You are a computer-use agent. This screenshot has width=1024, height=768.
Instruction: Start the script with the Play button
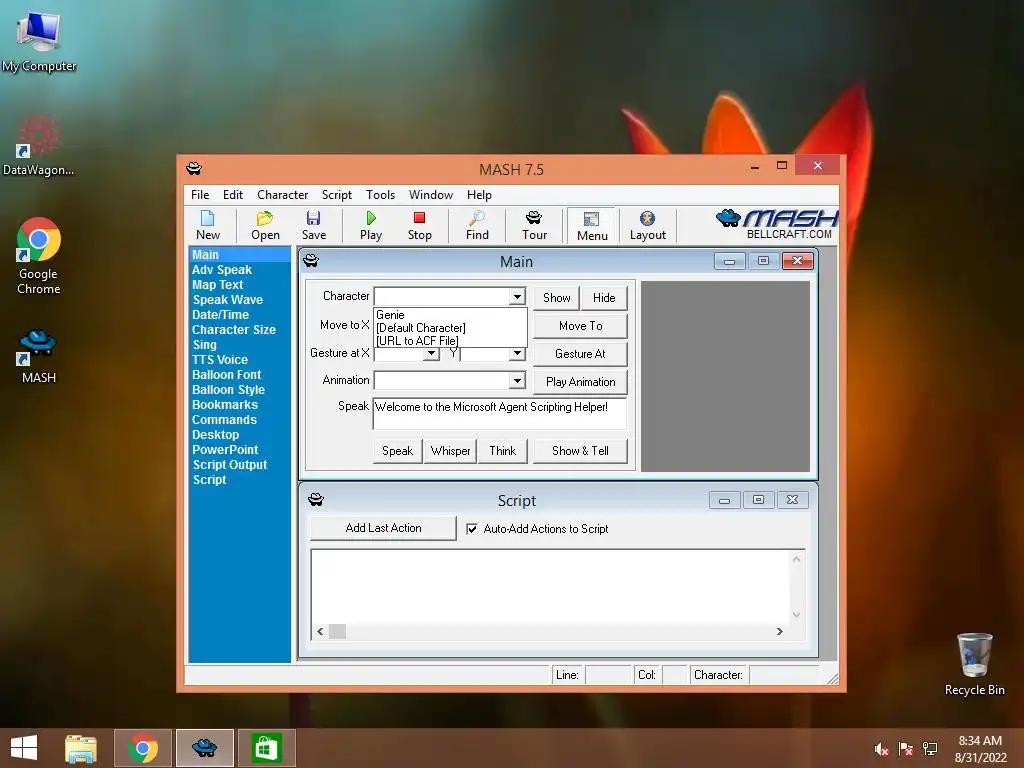click(x=371, y=225)
